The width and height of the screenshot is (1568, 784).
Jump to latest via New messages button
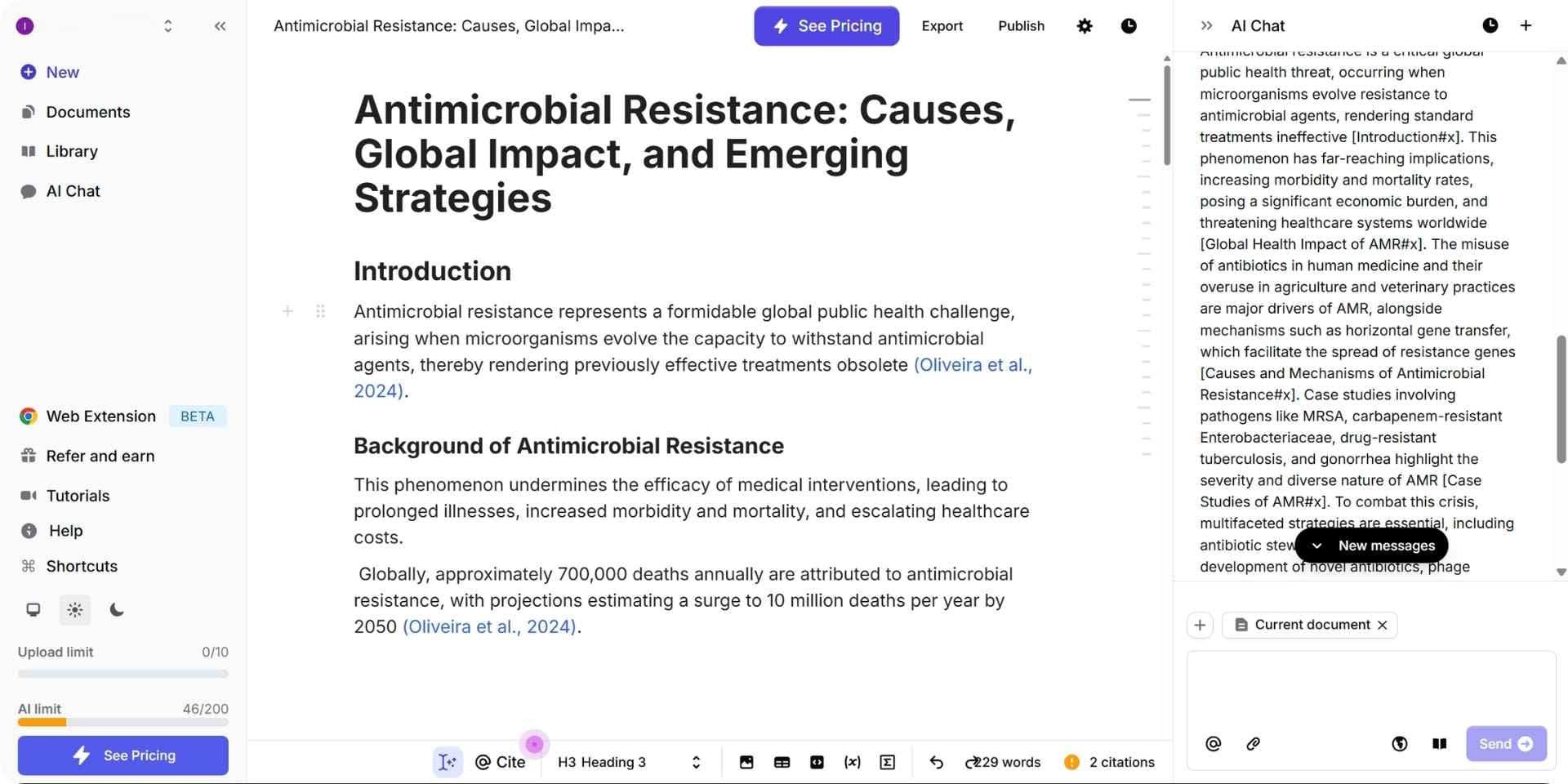(x=1371, y=546)
